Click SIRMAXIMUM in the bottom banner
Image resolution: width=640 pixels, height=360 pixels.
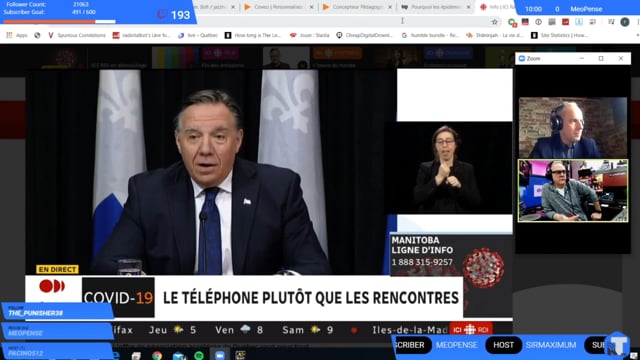[551, 345]
